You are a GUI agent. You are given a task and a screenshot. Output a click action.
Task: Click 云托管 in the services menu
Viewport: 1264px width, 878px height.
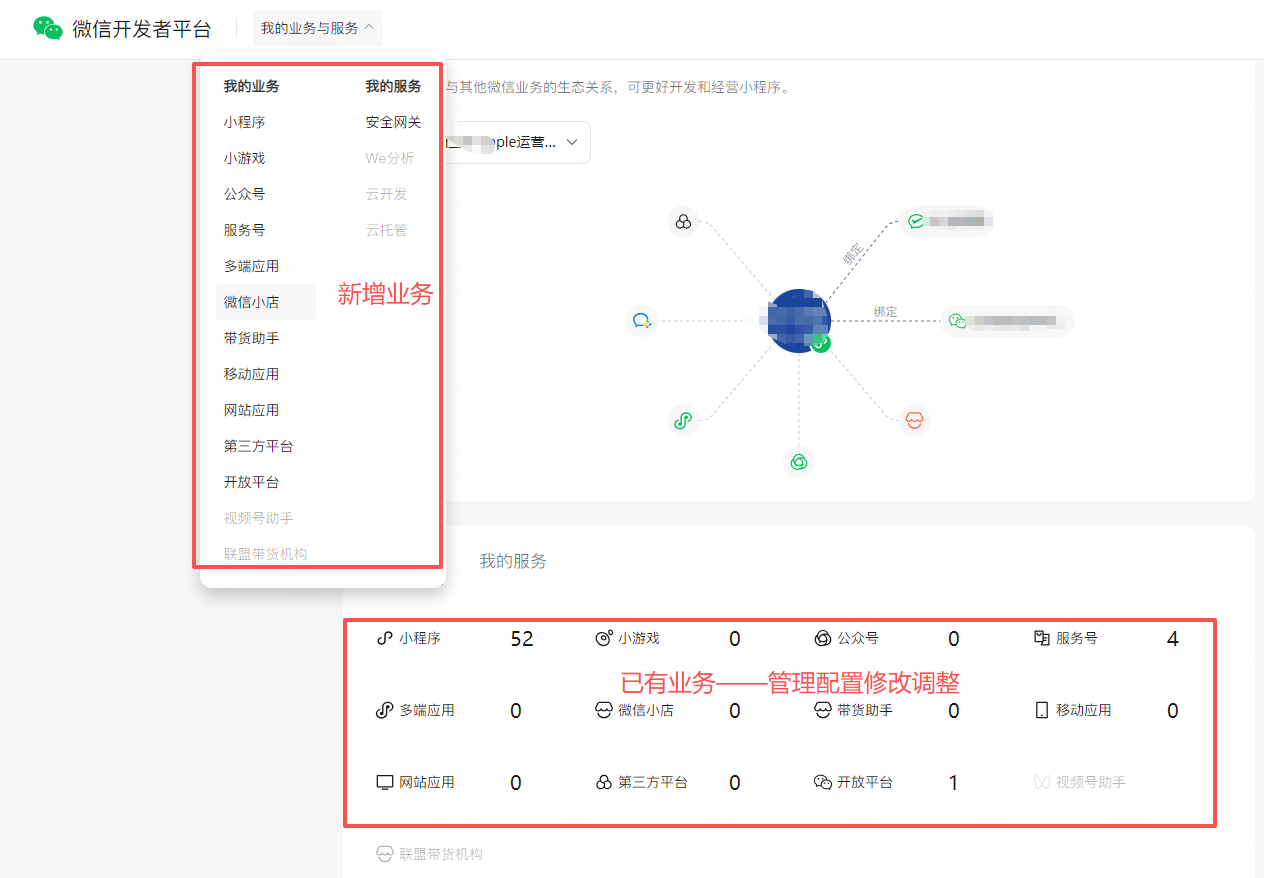pos(387,230)
